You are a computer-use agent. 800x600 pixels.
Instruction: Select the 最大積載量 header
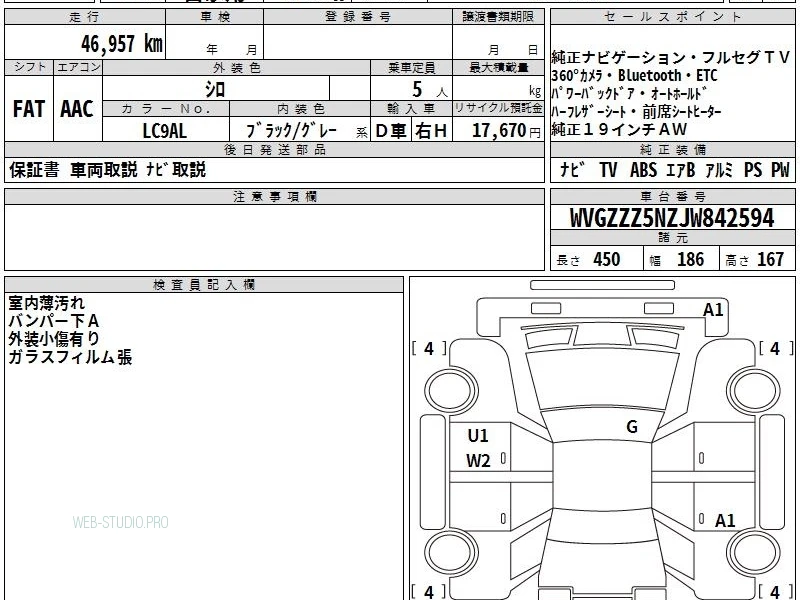(x=498, y=67)
